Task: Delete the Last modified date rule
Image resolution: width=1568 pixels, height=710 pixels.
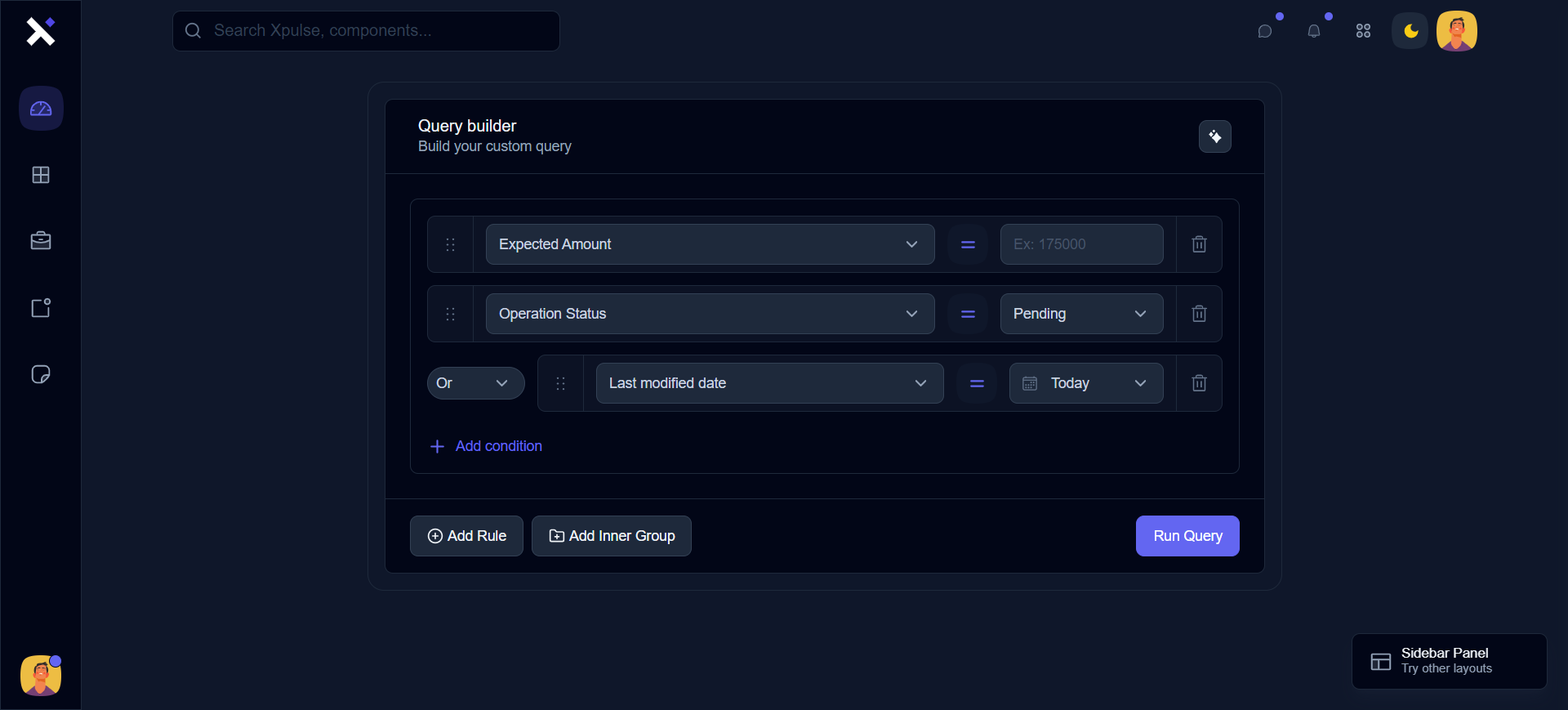Action: pos(1199,383)
